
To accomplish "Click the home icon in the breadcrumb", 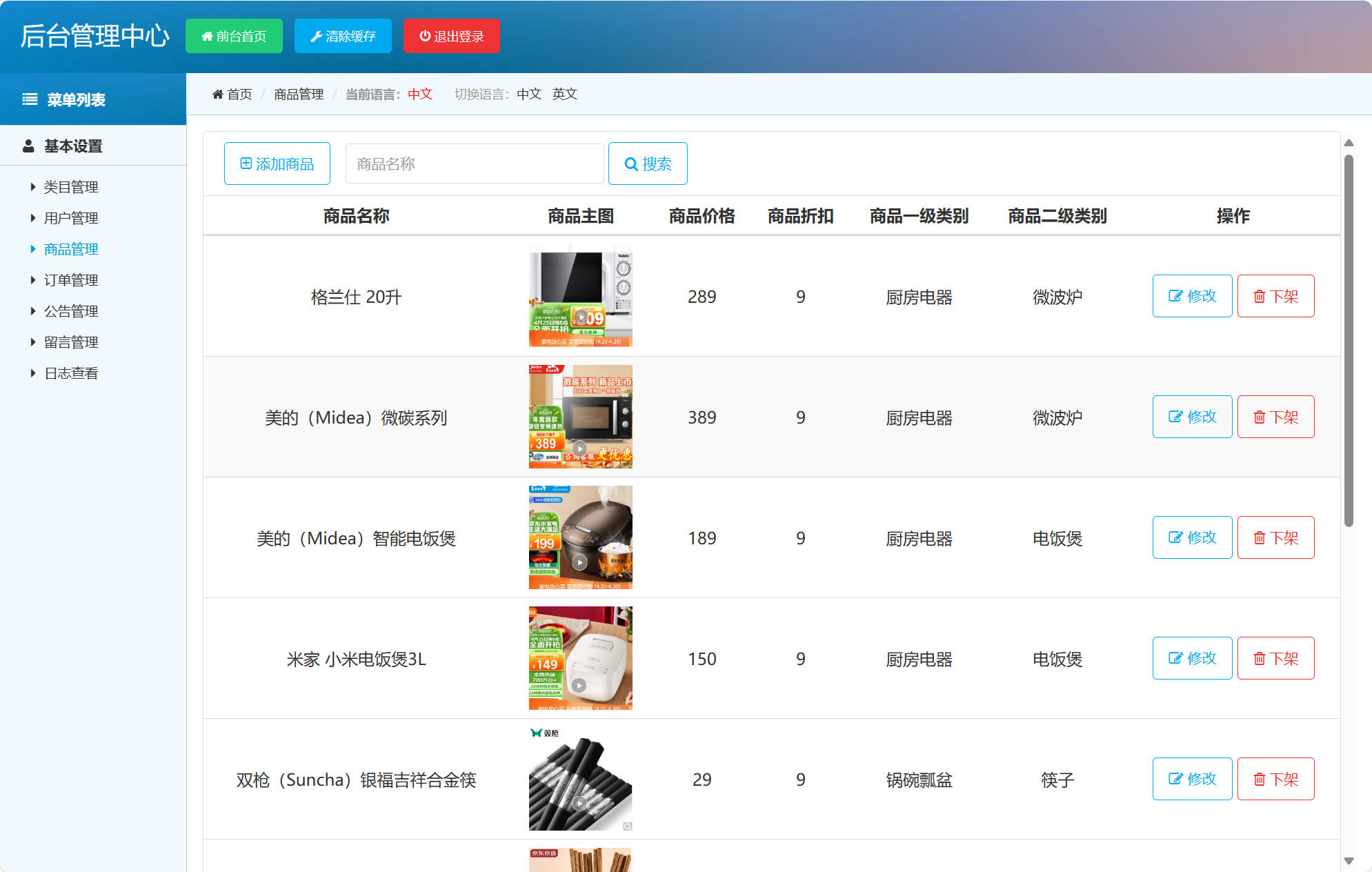I will click(x=217, y=94).
